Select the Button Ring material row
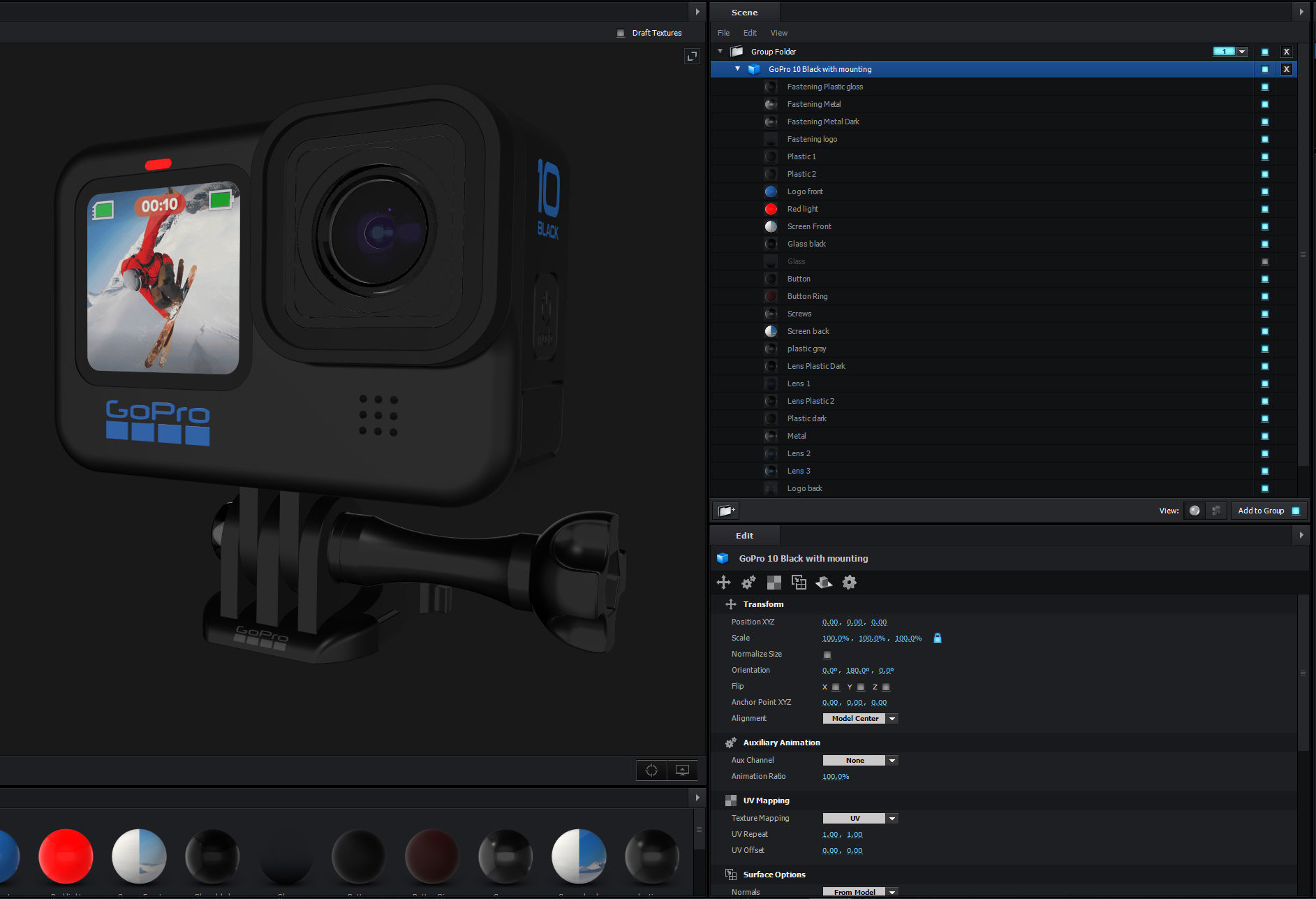 point(1003,296)
